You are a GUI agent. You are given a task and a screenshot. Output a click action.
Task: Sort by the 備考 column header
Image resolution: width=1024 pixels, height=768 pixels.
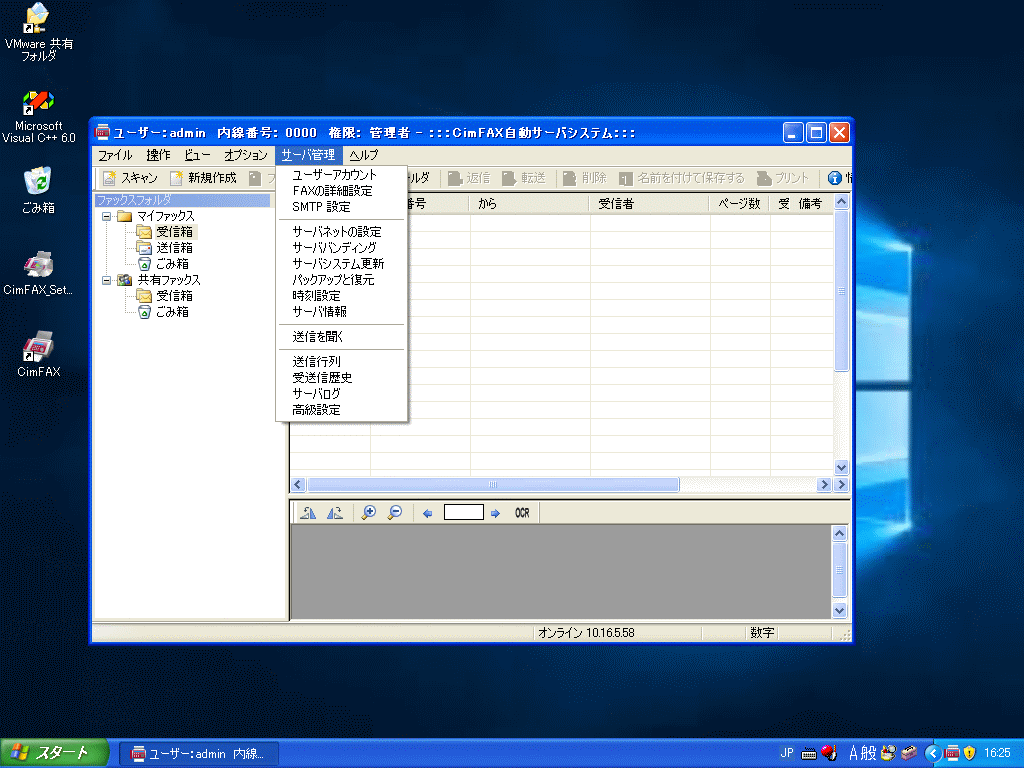tap(810, 204)
